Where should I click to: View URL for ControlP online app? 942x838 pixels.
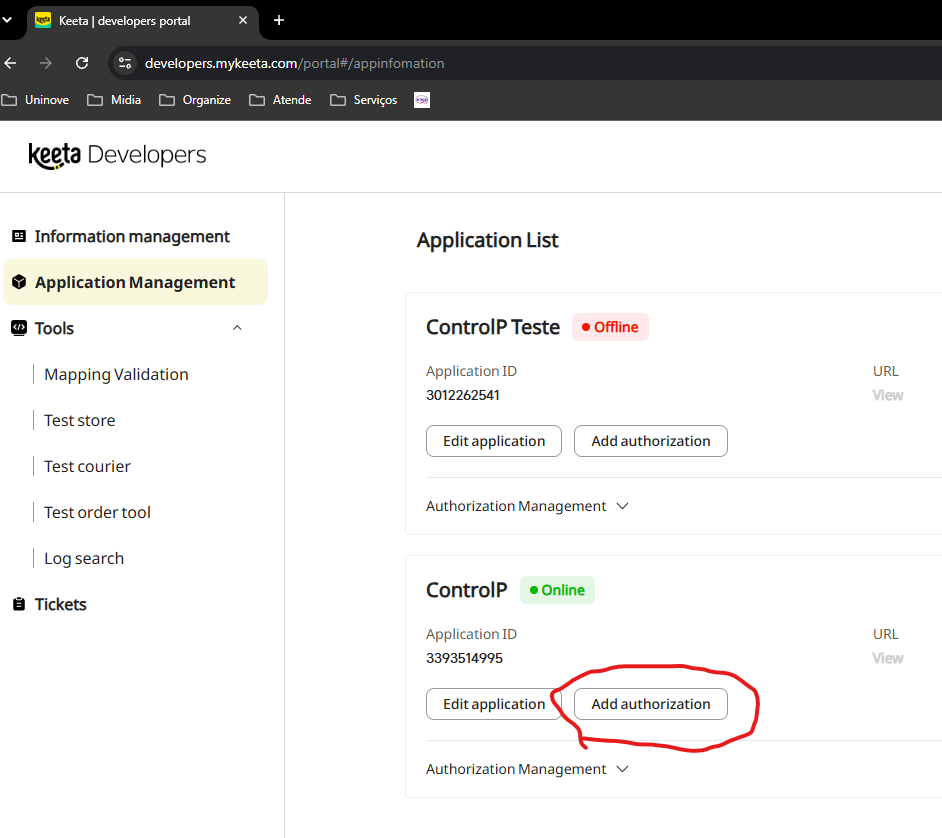888,658
